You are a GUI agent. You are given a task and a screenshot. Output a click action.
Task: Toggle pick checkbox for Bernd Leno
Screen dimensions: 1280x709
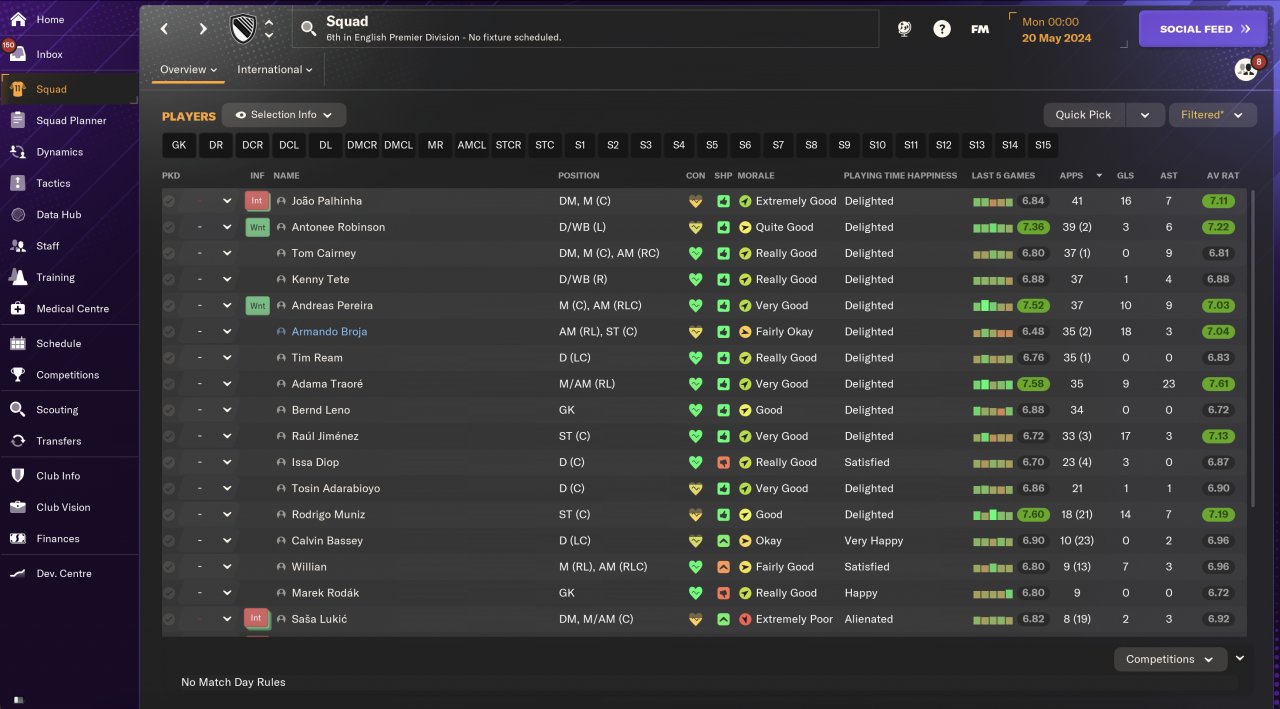[x=169, y=410]
